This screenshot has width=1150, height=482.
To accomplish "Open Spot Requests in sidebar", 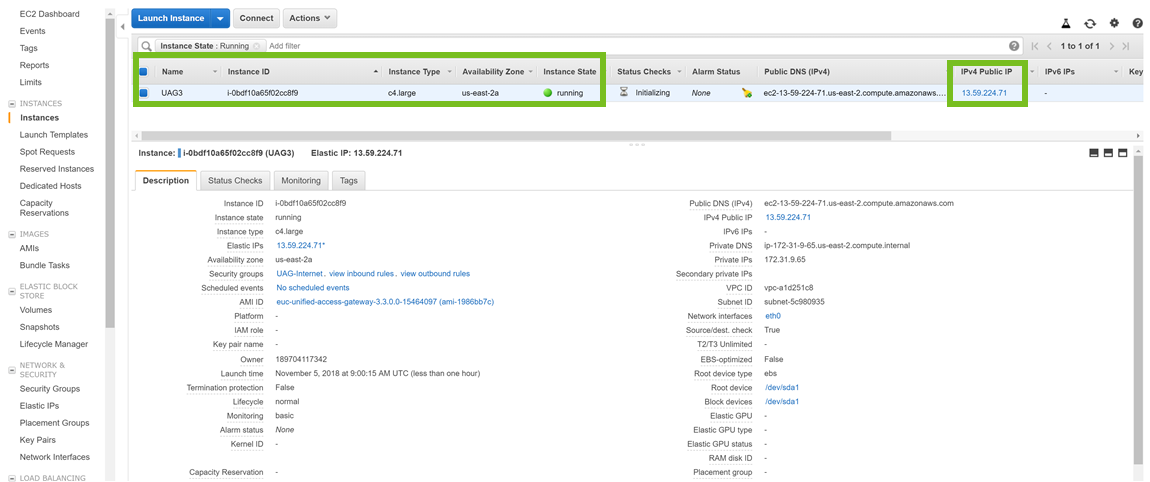I will coord(47,152).
